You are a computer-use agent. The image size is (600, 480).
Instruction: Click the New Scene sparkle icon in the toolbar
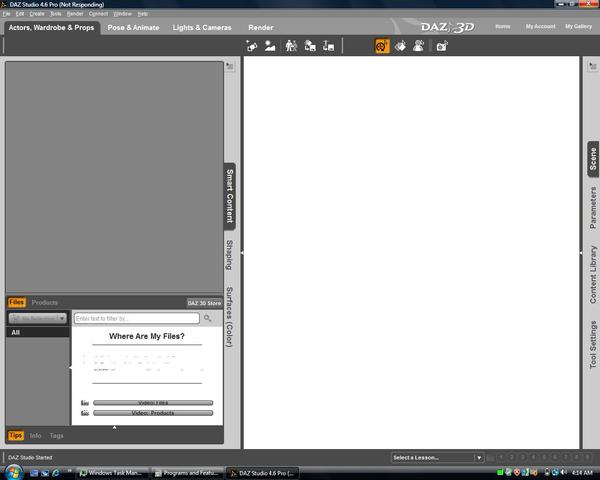point(251,46)
